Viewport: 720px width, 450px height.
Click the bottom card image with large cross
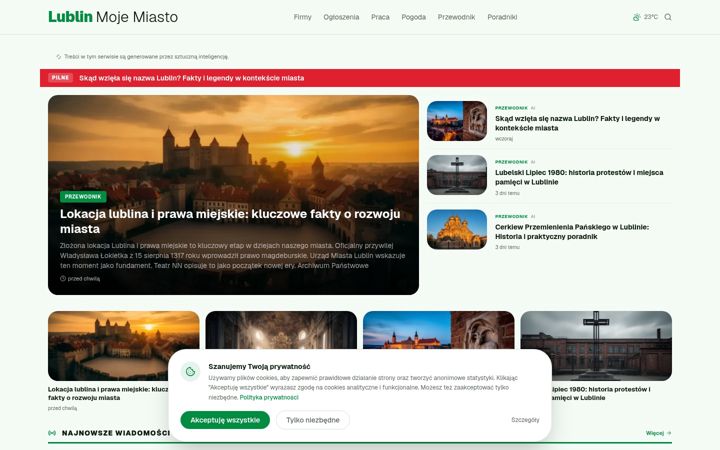(596, 346)
